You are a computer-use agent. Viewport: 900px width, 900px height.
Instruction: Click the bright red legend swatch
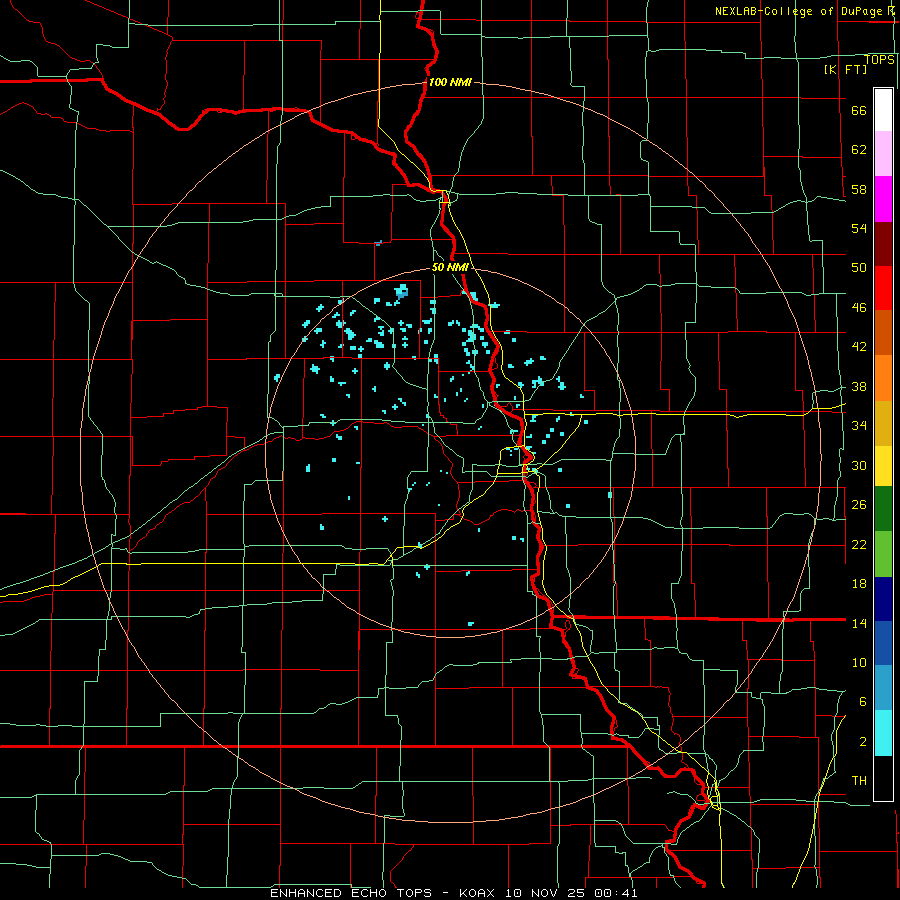(883, 288)
